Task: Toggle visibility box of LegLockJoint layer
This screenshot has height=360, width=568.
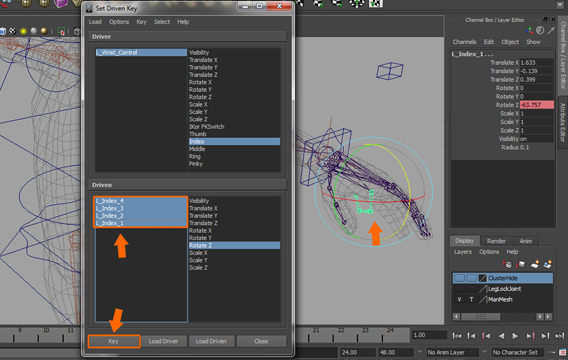Action: coord(459,289)
